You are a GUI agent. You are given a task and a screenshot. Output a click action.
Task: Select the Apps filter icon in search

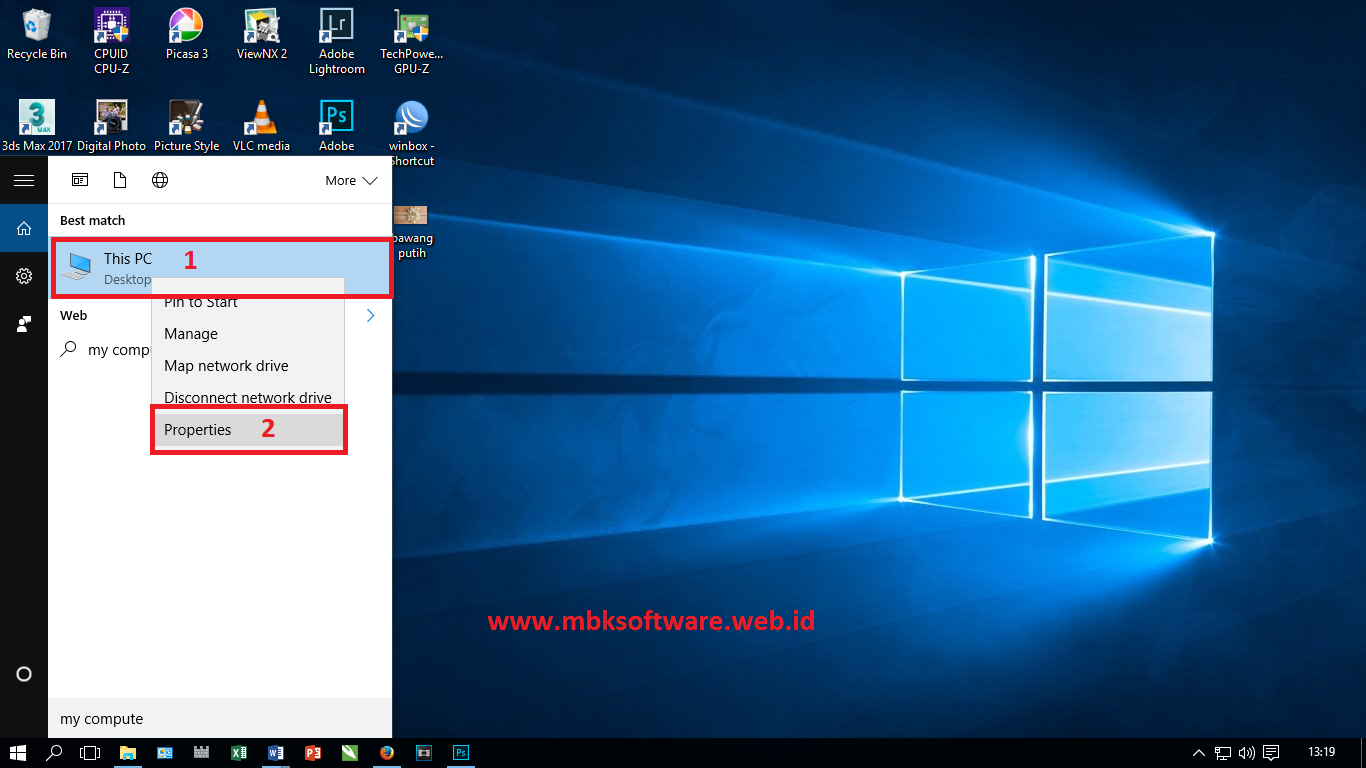(80, 180)
